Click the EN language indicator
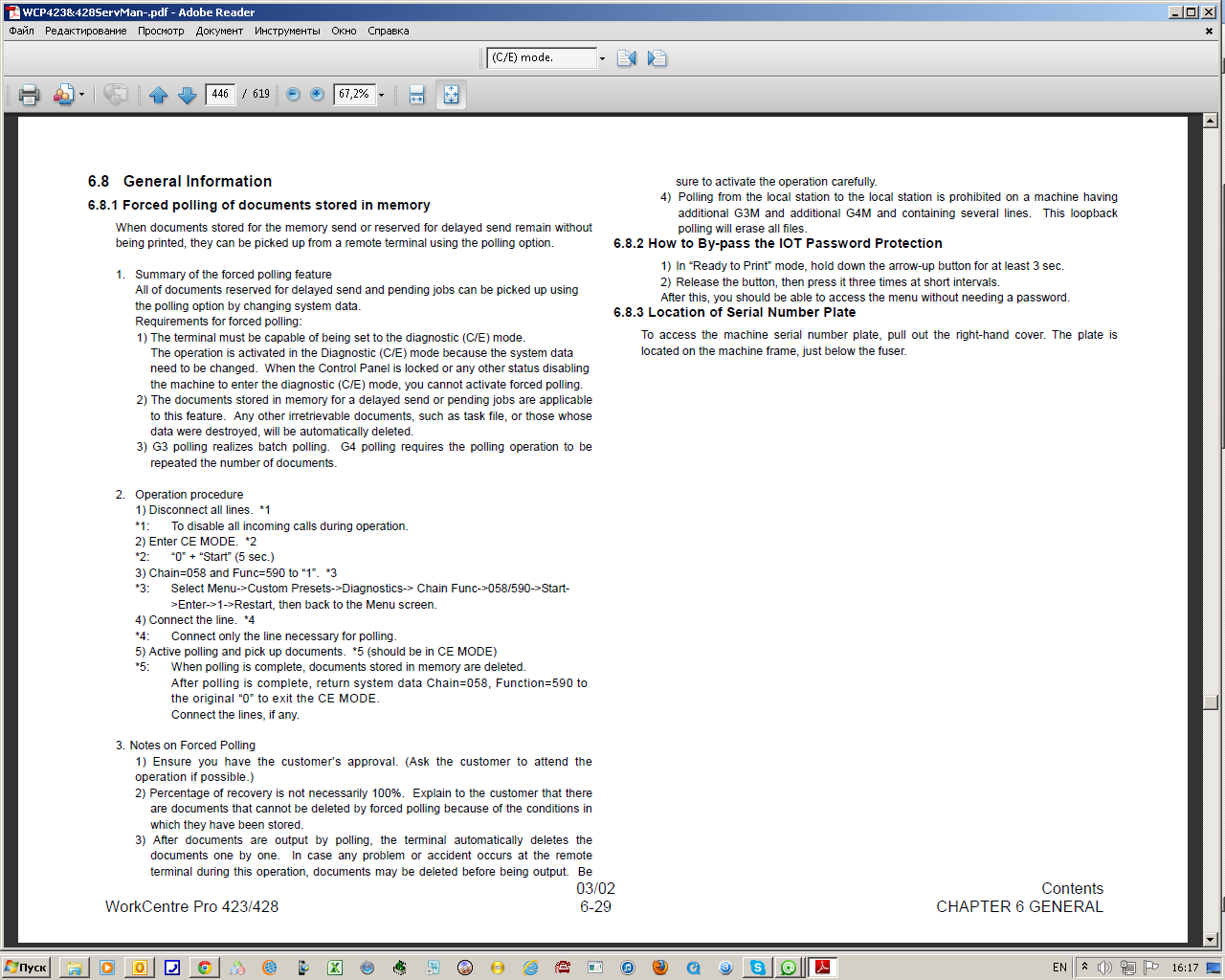1225x980 pixels. tap(1059, 968)
